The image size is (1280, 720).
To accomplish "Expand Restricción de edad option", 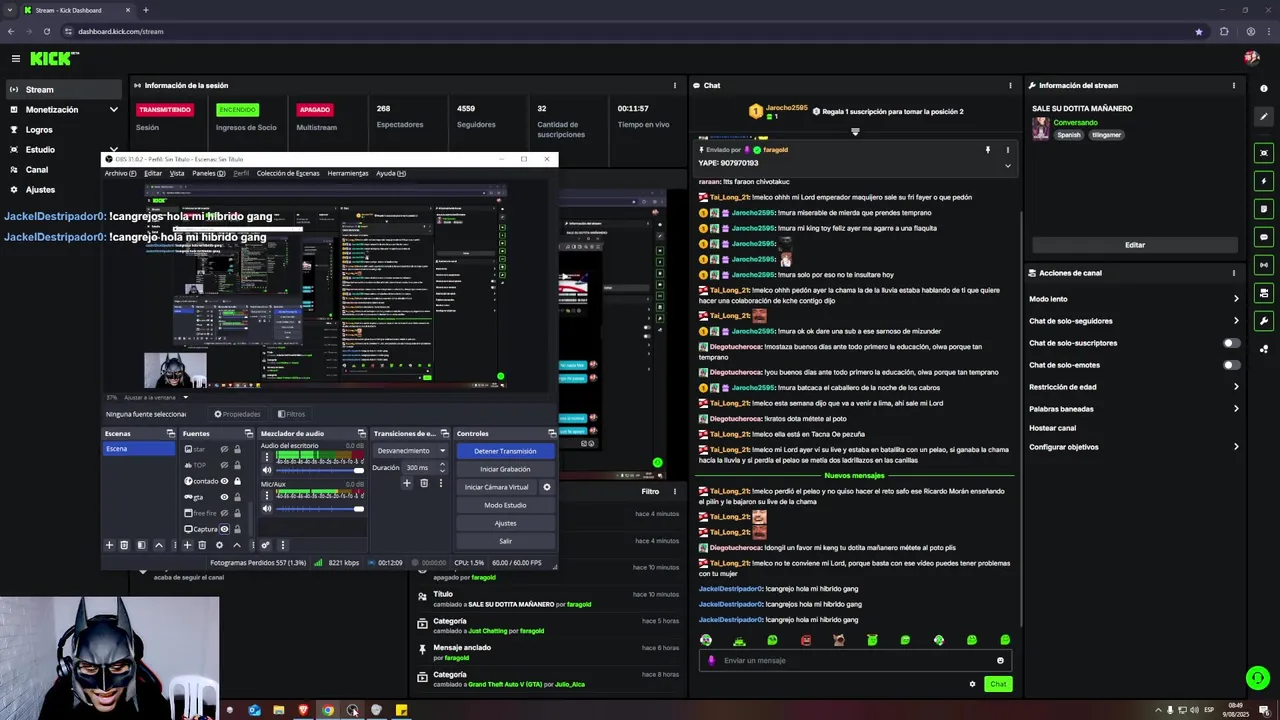I will click(x=1236, y=387).
